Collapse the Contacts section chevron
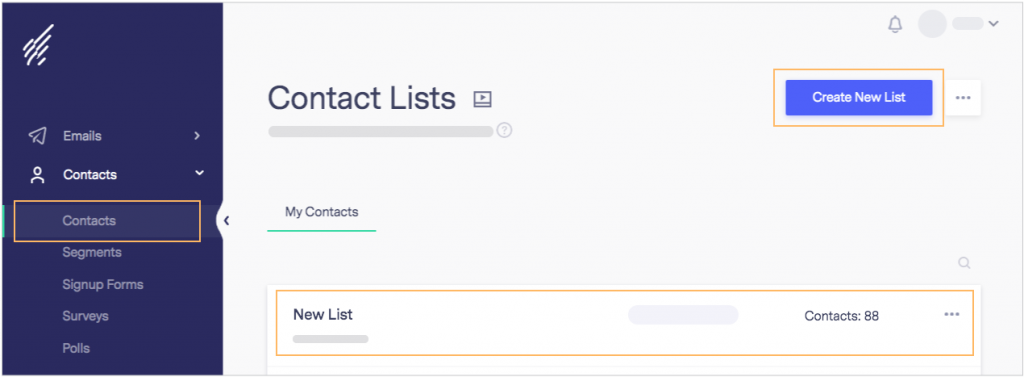 pyautogui.click(x=199, y=173)
